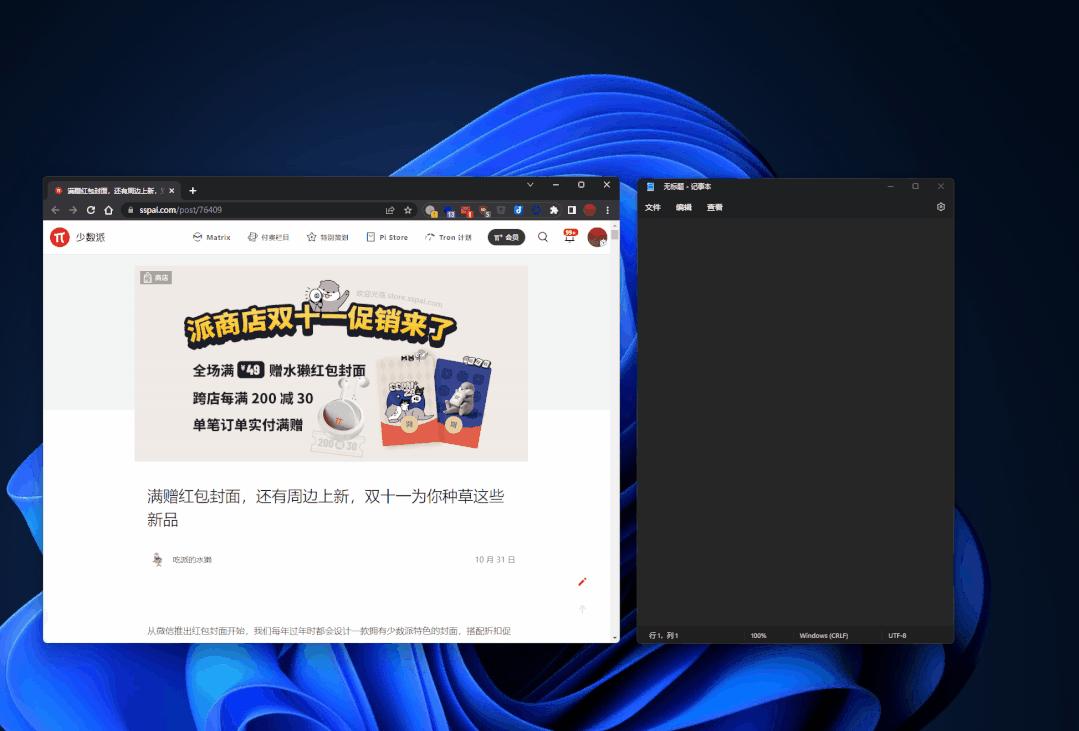Click Windows (CRLF) in status bar

[824, 635]
